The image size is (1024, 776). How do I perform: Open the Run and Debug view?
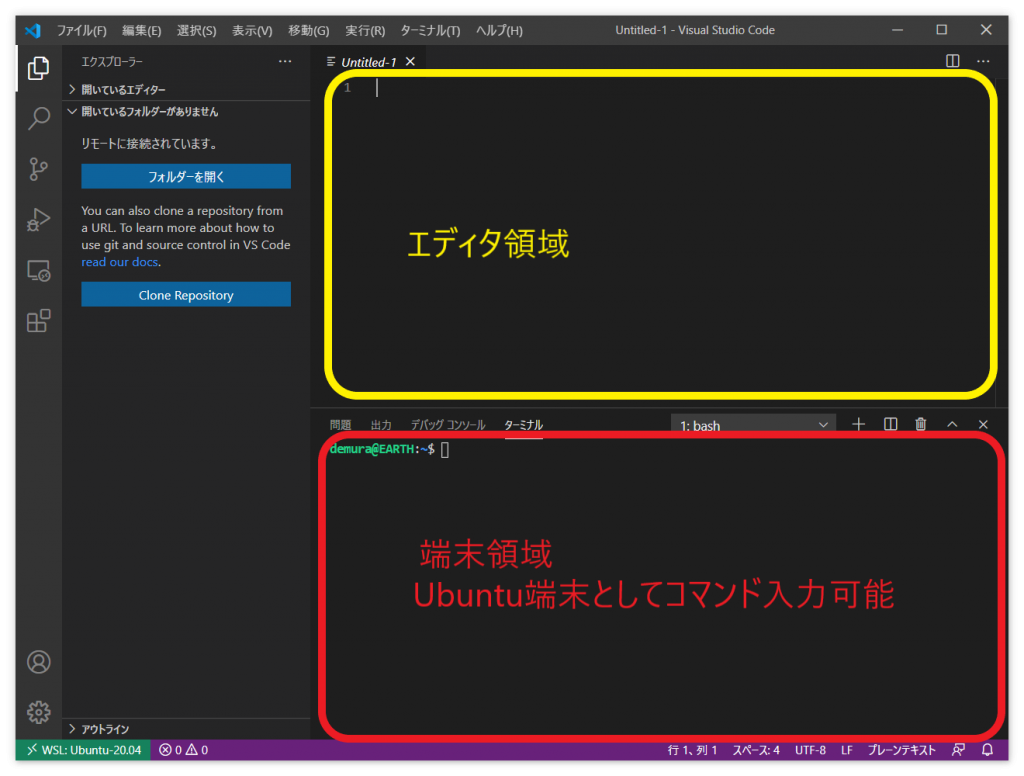click(x=38, y=220)
